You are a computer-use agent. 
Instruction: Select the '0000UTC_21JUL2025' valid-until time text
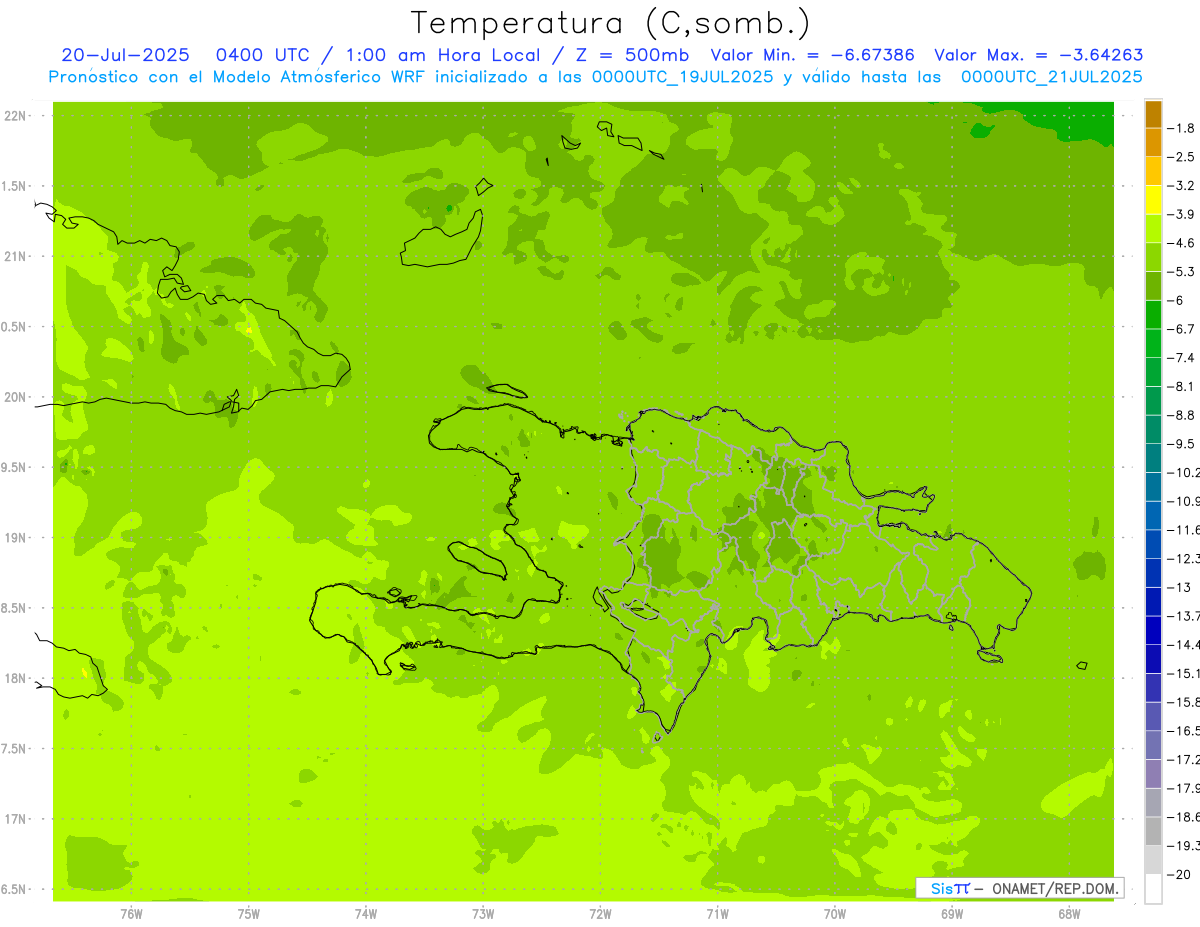coord(1051,76)
